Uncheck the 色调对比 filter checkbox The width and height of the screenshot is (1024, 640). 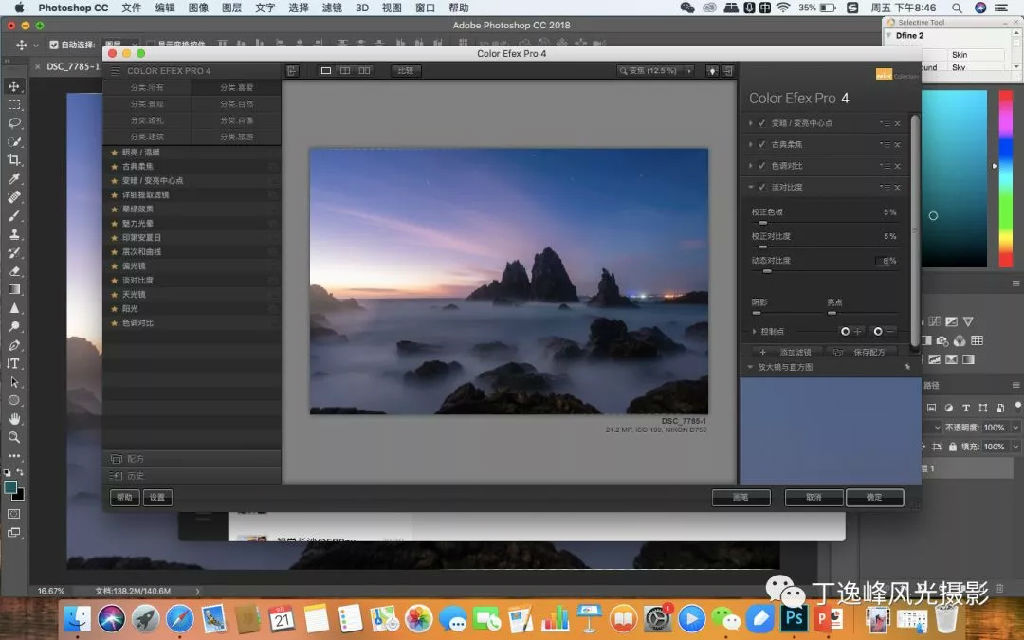click(x=762, y=166)
